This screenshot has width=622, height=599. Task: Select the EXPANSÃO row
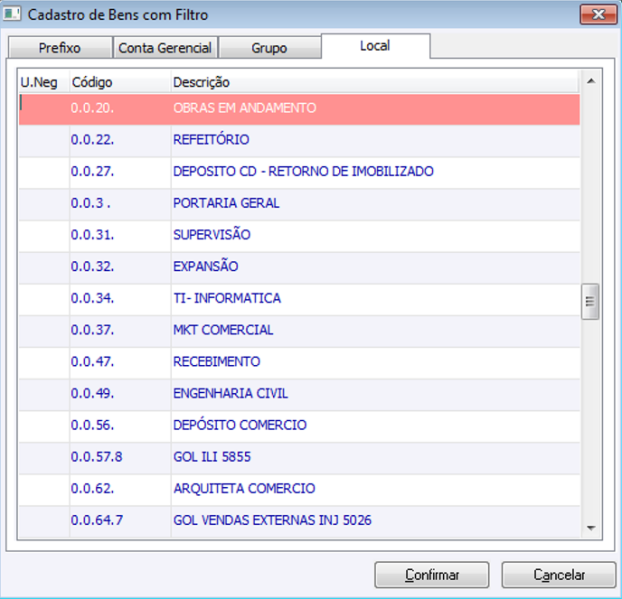[299, 267]
